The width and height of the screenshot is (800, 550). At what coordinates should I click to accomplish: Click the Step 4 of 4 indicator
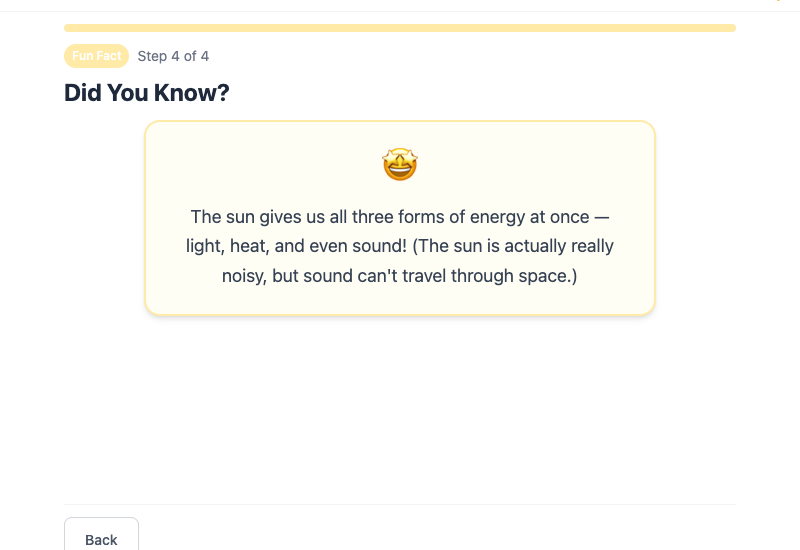click(173, 56)
